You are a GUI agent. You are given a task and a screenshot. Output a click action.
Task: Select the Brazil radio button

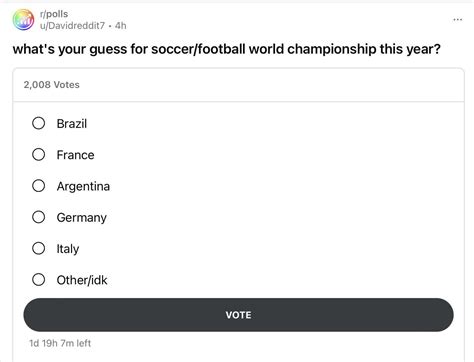pos(39,123)
